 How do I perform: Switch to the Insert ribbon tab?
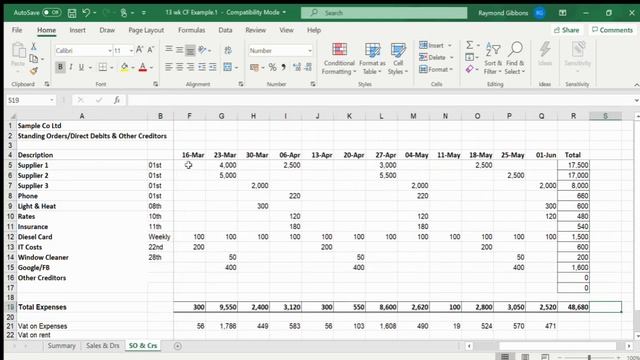click(77, 30)
